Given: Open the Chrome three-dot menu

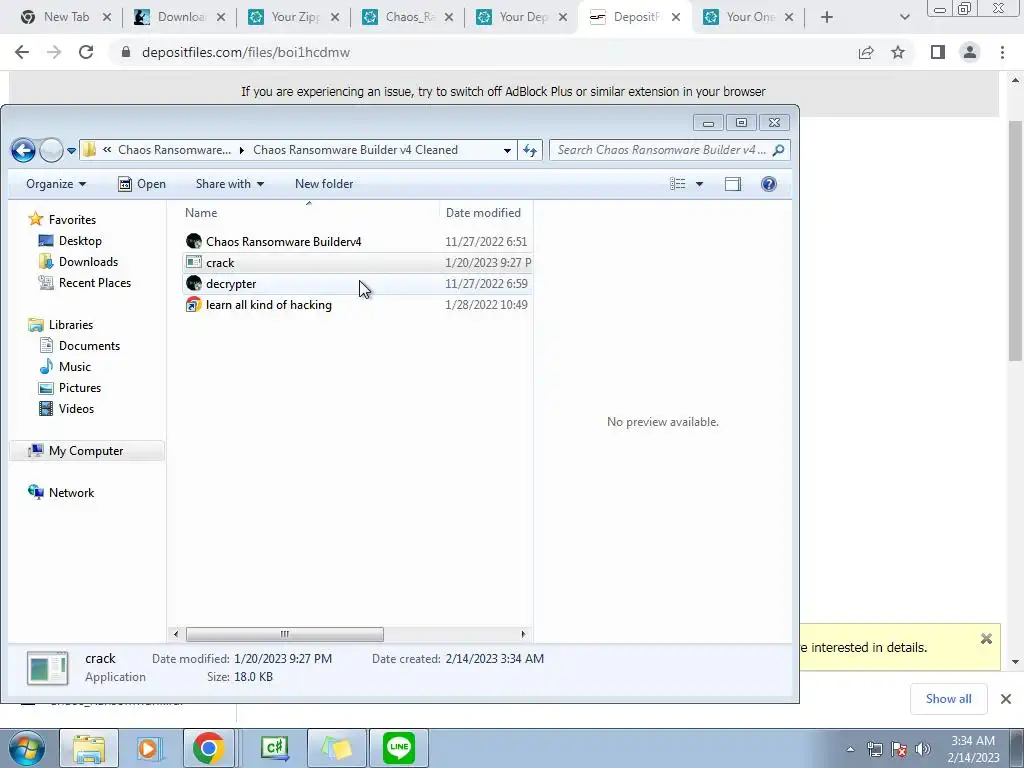Looking at the screenshot, I should (x=1002, y=52).
